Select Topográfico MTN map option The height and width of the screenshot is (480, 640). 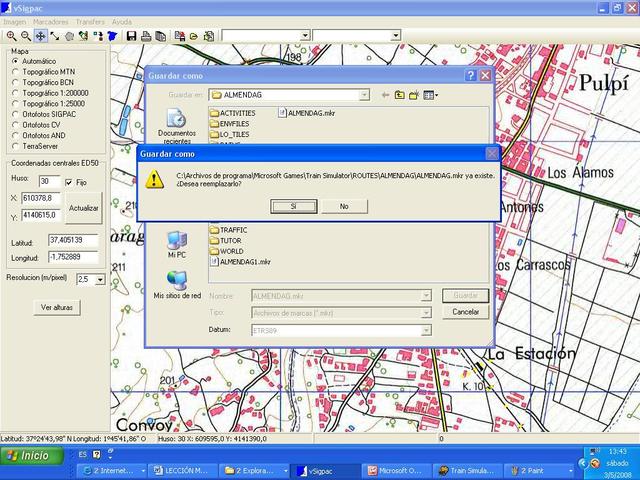coord(15,72)
